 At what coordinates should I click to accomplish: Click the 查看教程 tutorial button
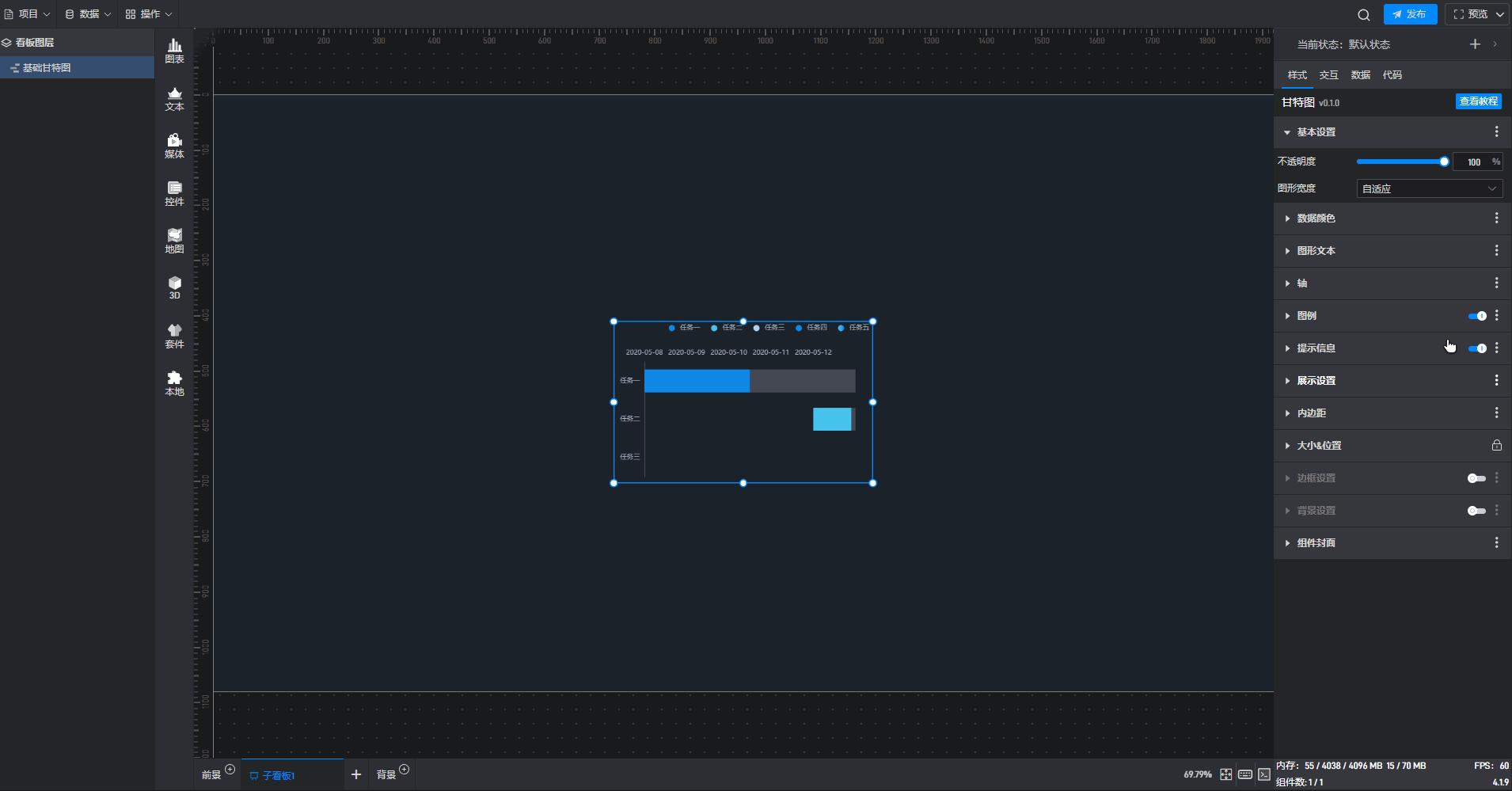[x=1479, y=101]
